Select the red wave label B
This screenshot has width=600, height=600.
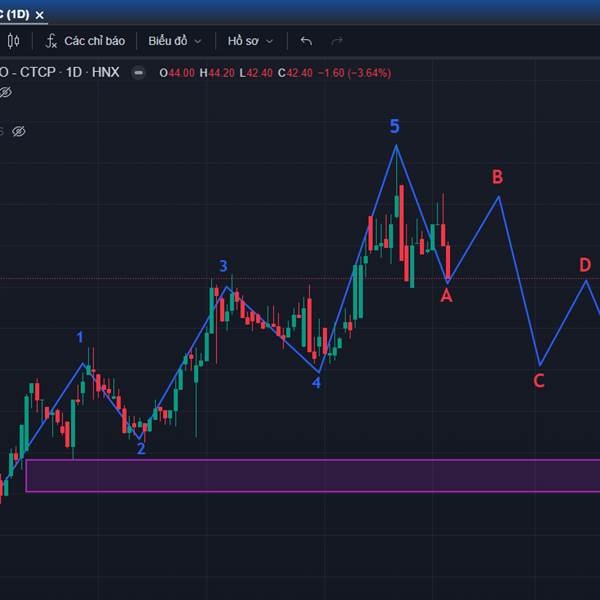(497, 177)
